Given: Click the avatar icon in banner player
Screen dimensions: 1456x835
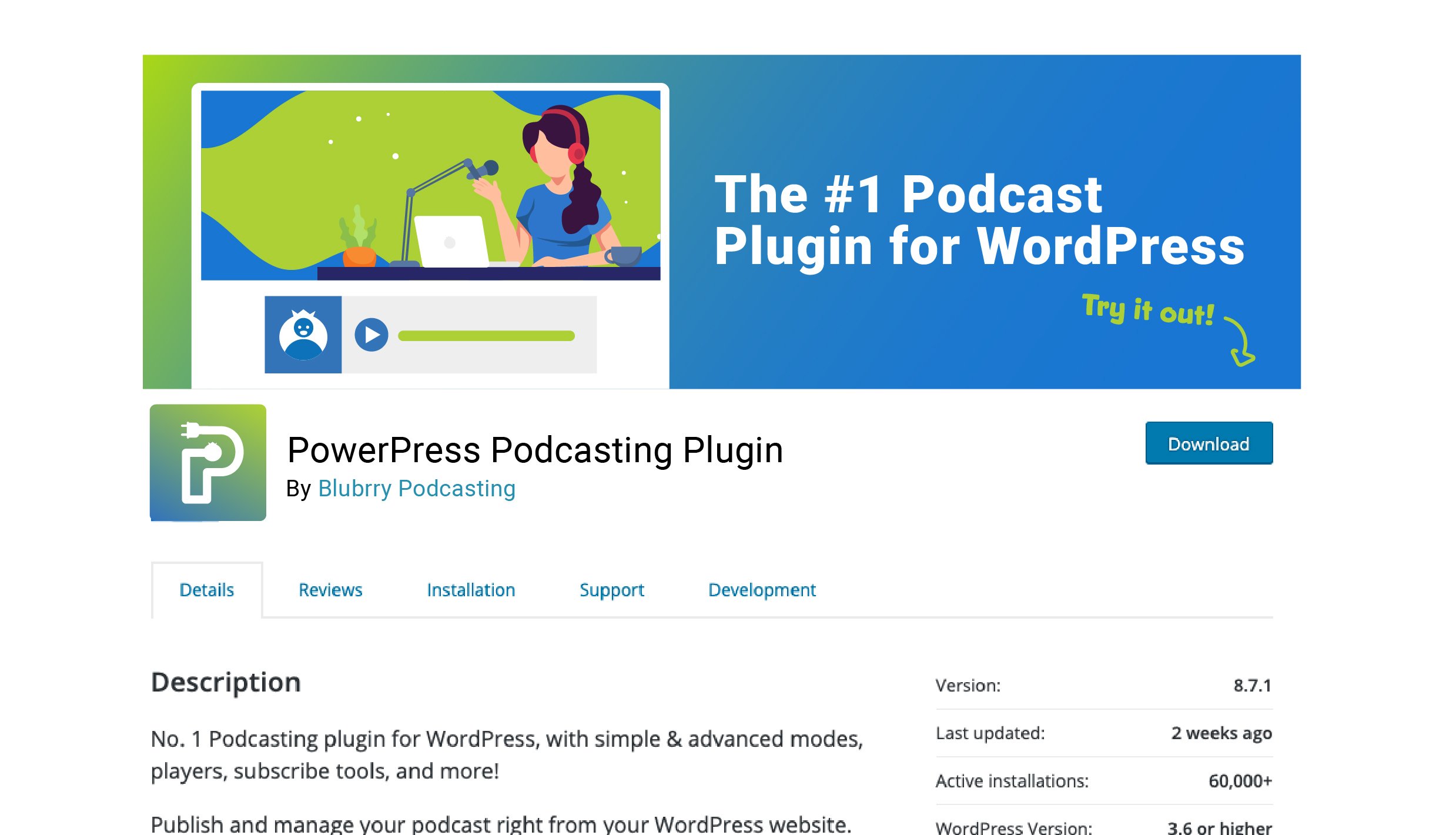Looking at the screenshot, I should (x=303, y=335).
